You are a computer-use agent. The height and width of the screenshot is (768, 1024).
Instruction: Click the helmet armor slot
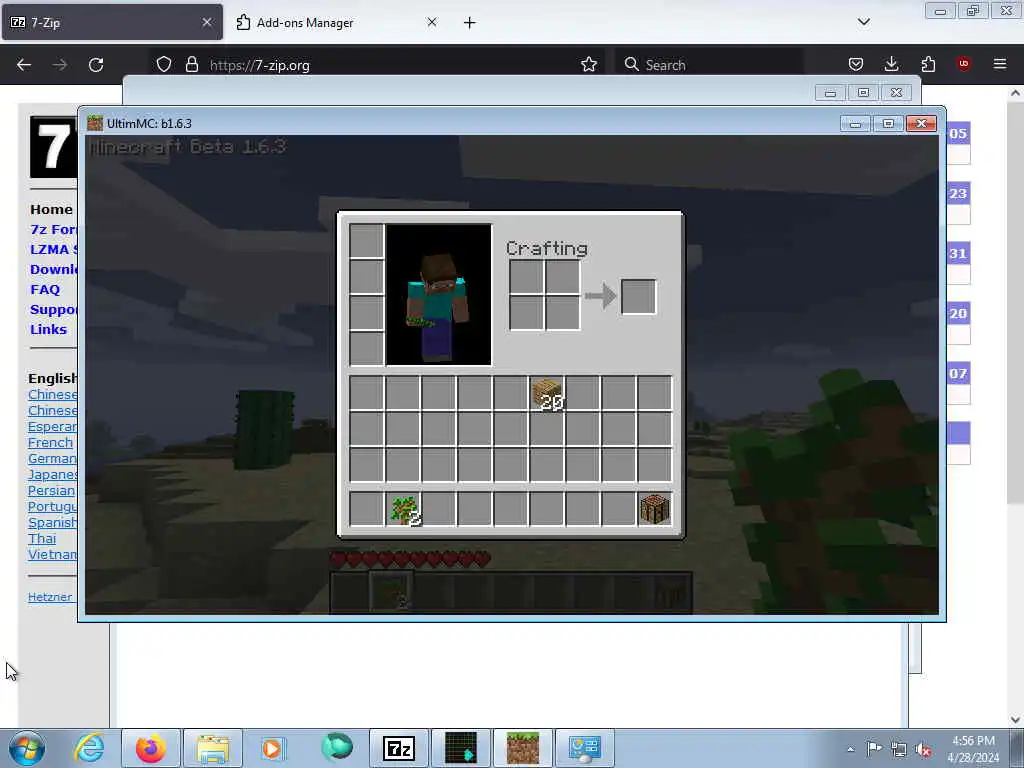pos(366,240)
